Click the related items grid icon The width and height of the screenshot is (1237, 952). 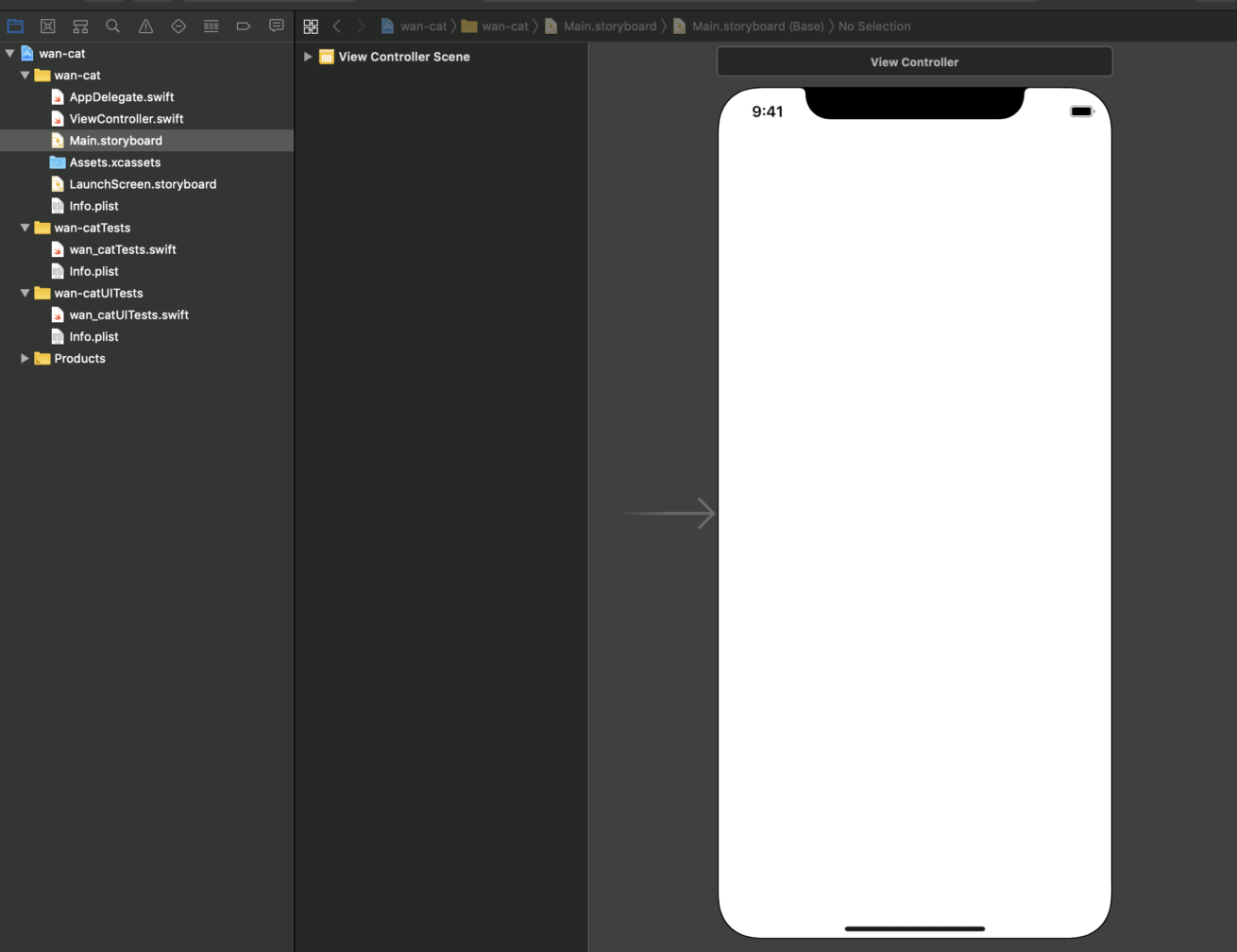coord(311,26)
